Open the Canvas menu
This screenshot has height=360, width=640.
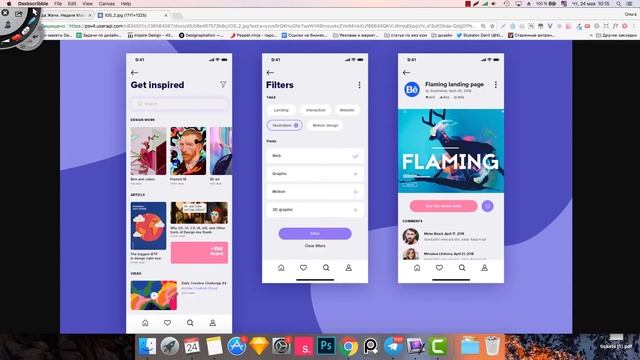pos(107,4)
